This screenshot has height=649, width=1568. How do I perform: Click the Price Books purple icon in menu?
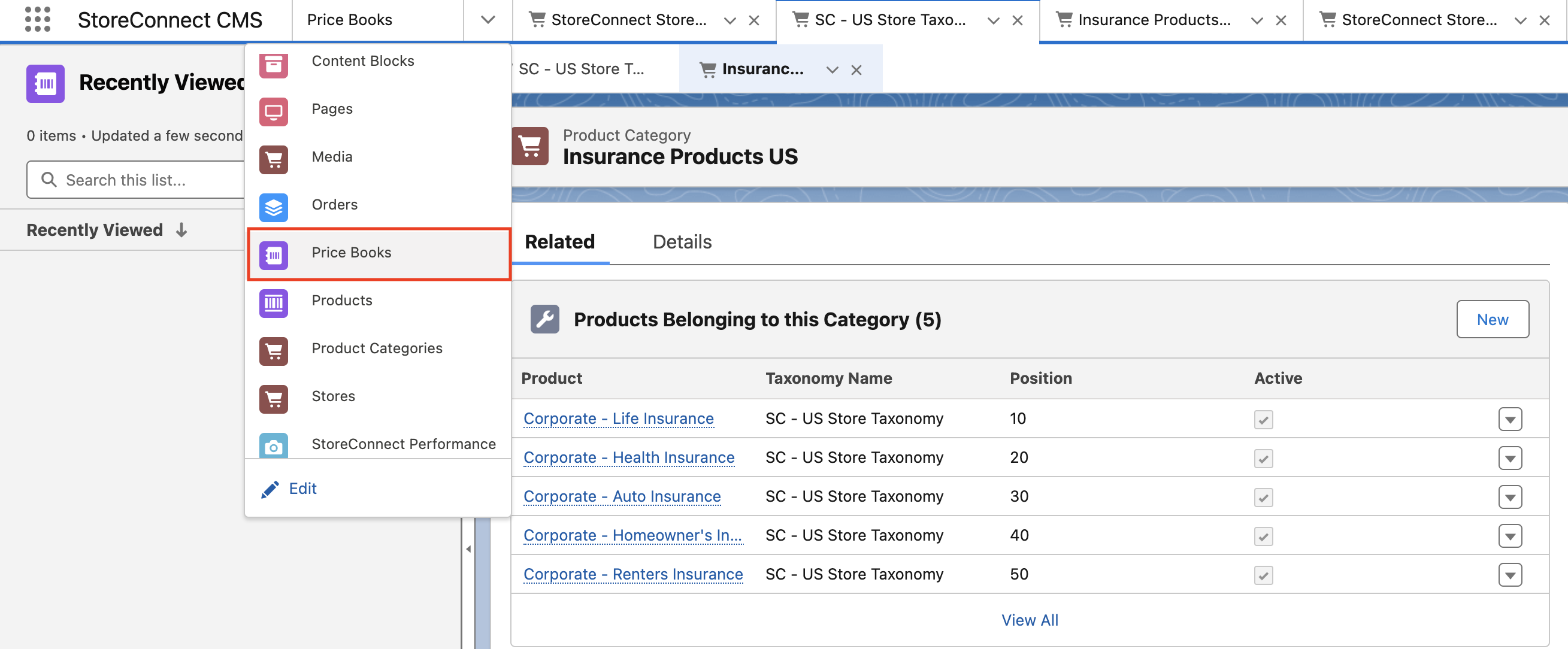(x=273, y=256)
